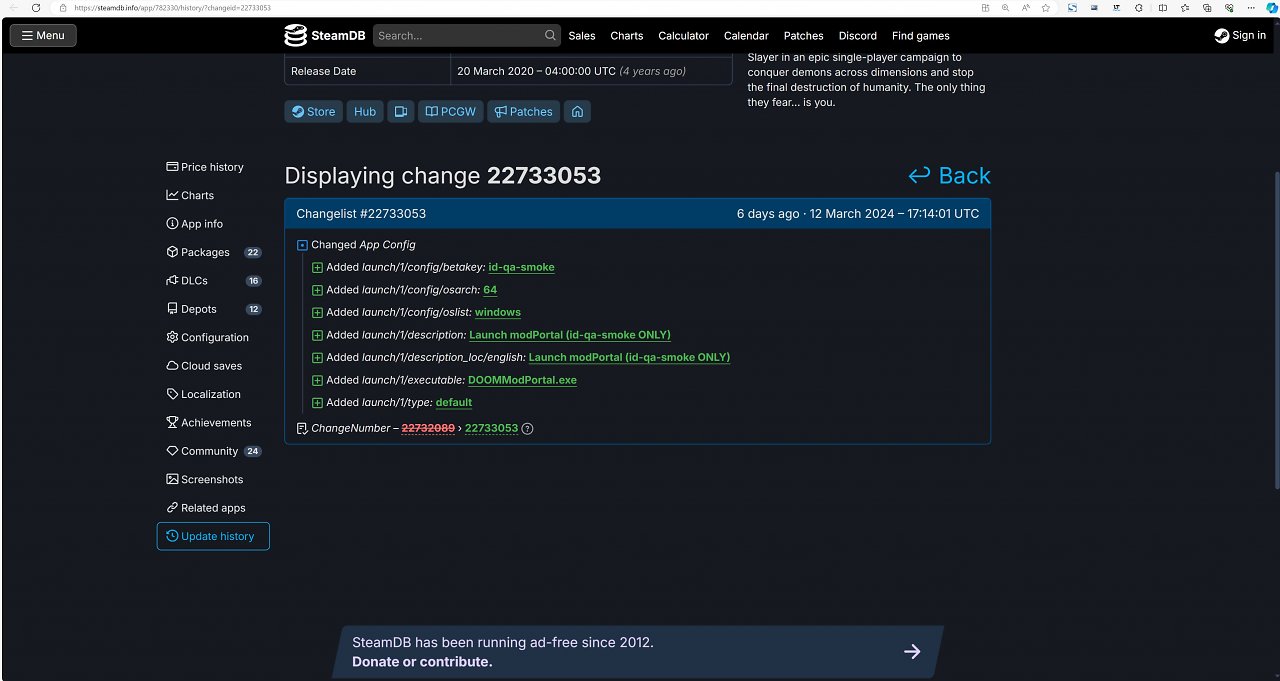Click the osarch value 64
The height and width of the screenshot is (681, 1280).
tap(490, 290)
